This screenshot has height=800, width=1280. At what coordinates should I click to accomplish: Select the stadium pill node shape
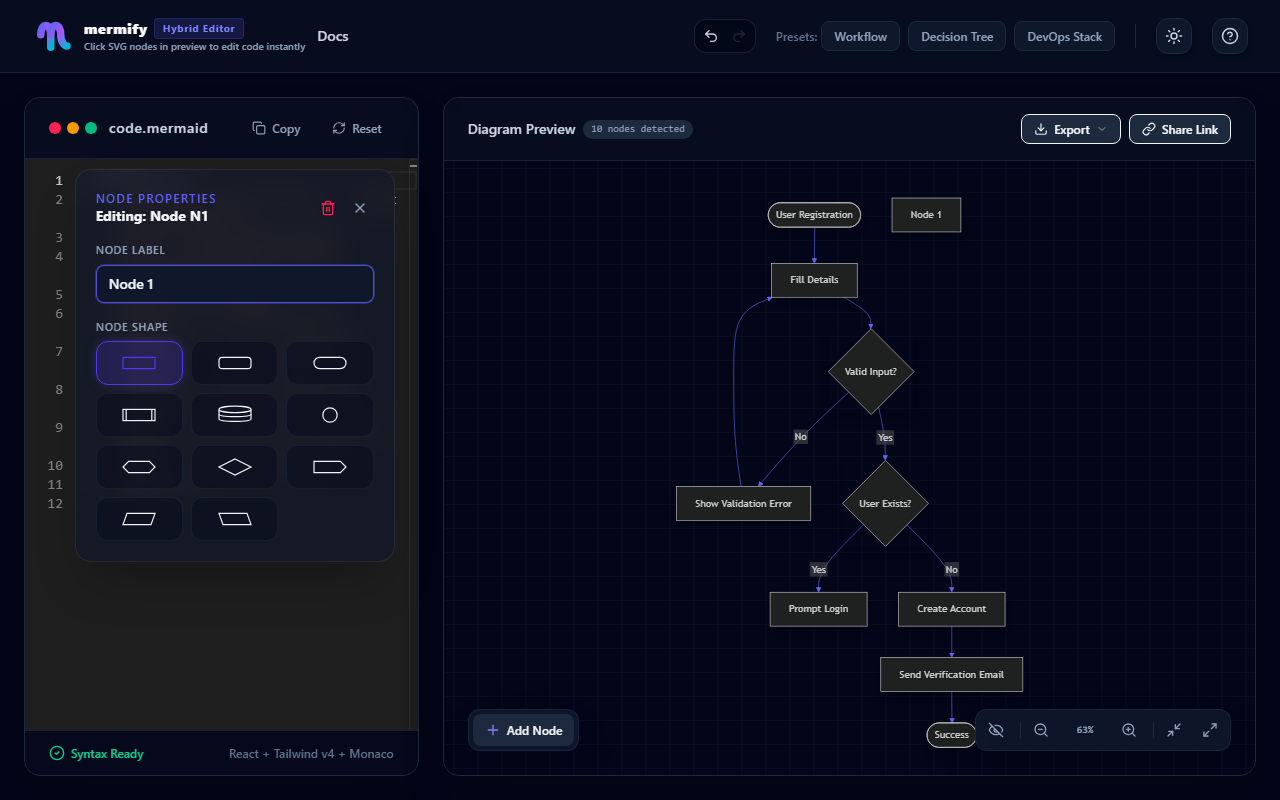click(330, 363)
